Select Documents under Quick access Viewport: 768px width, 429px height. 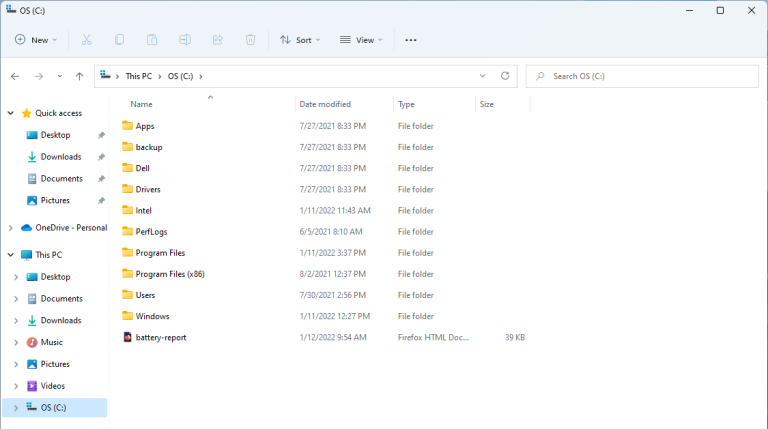62,179
